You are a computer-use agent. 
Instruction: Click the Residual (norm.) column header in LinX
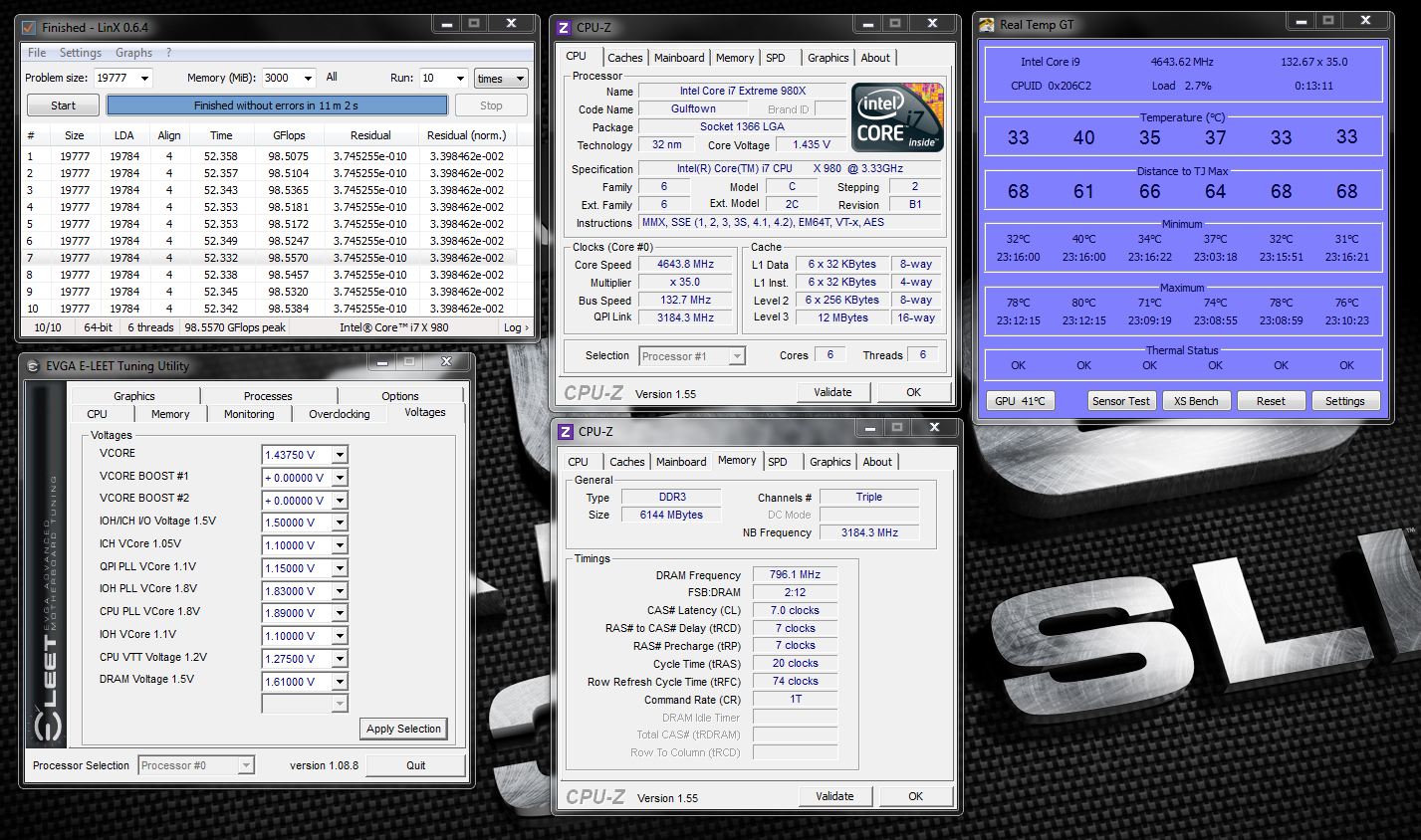pyautogui.click(x=466, y=135)
